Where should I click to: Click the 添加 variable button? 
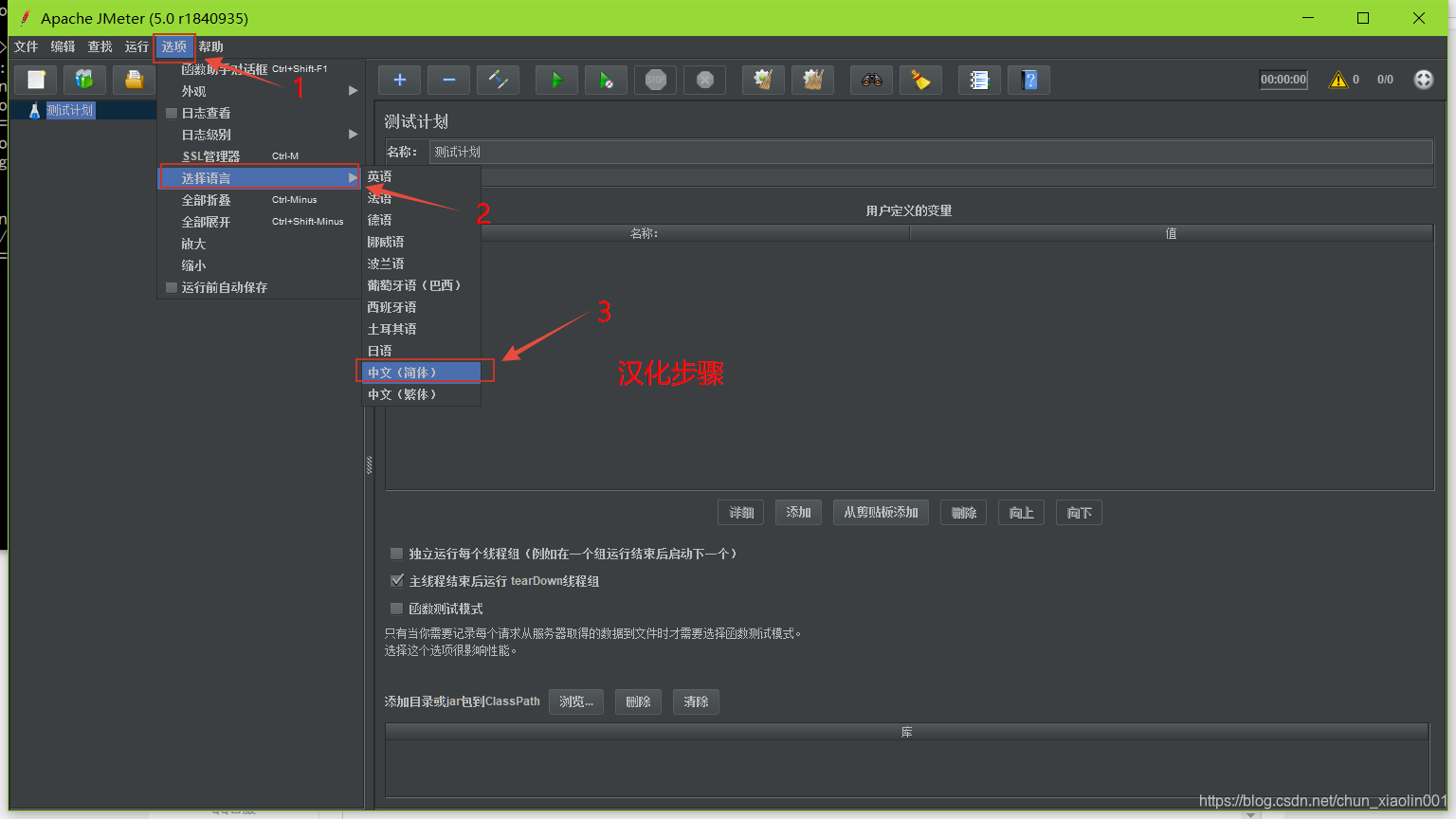798,513
